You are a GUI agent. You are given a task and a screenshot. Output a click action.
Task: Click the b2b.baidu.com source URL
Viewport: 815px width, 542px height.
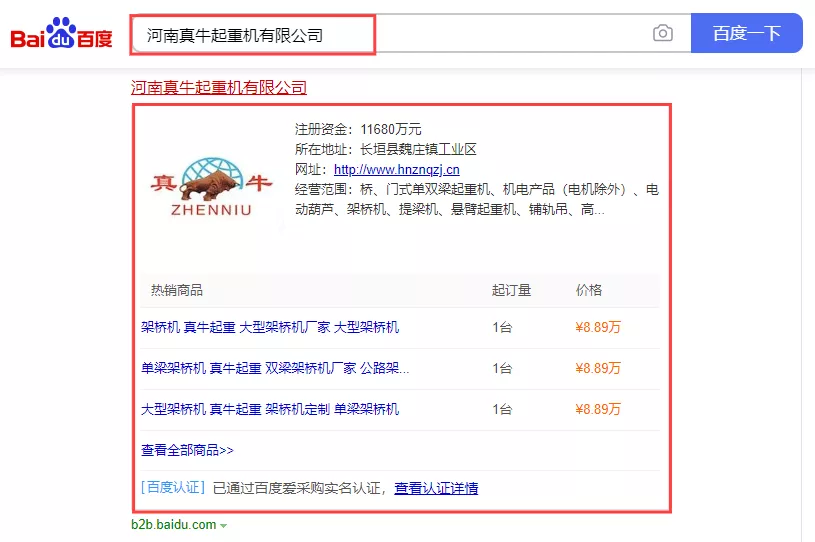click(174, 525)
